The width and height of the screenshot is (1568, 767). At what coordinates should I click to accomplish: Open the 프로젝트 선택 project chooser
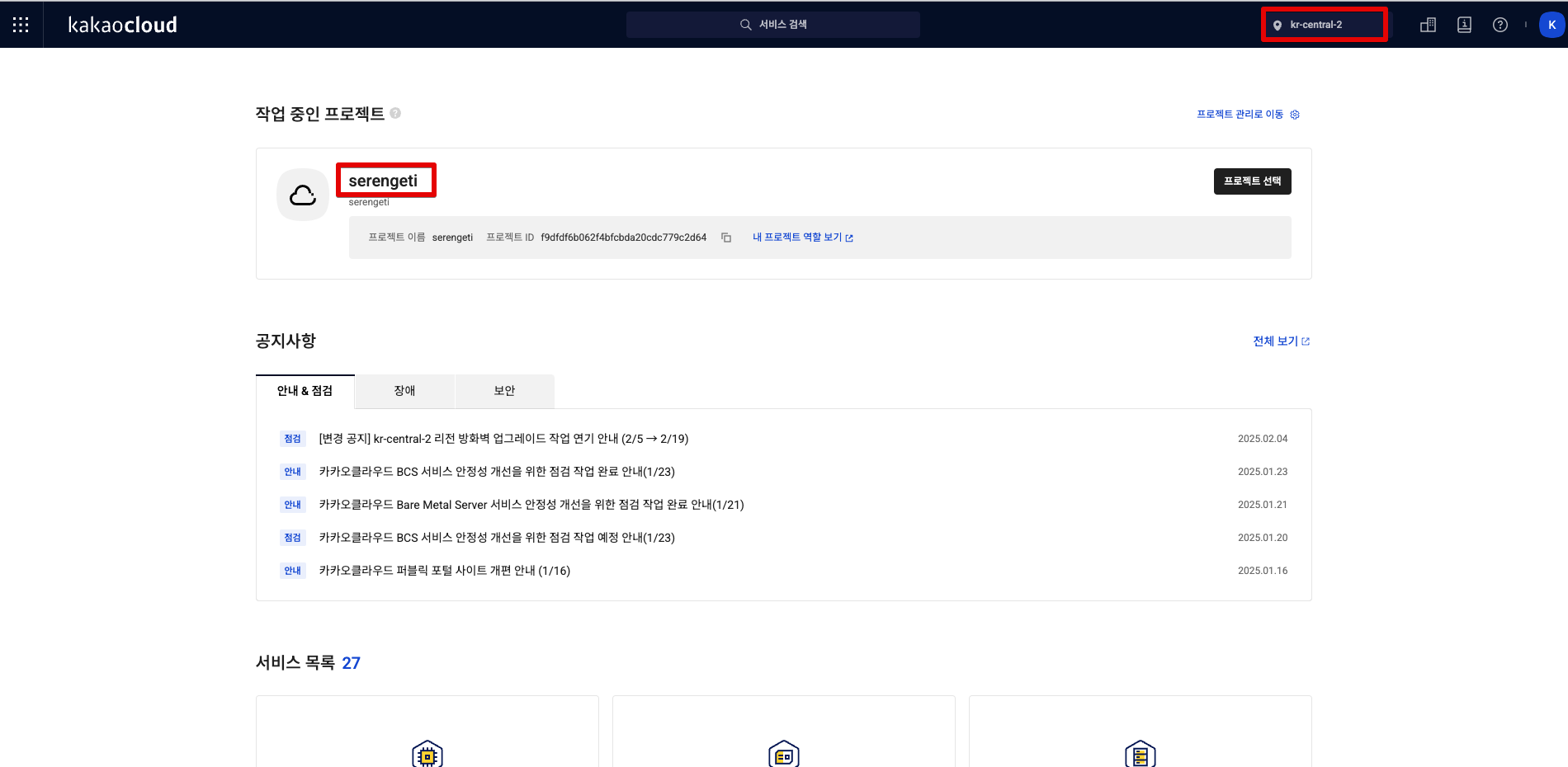coord(1252,181)
